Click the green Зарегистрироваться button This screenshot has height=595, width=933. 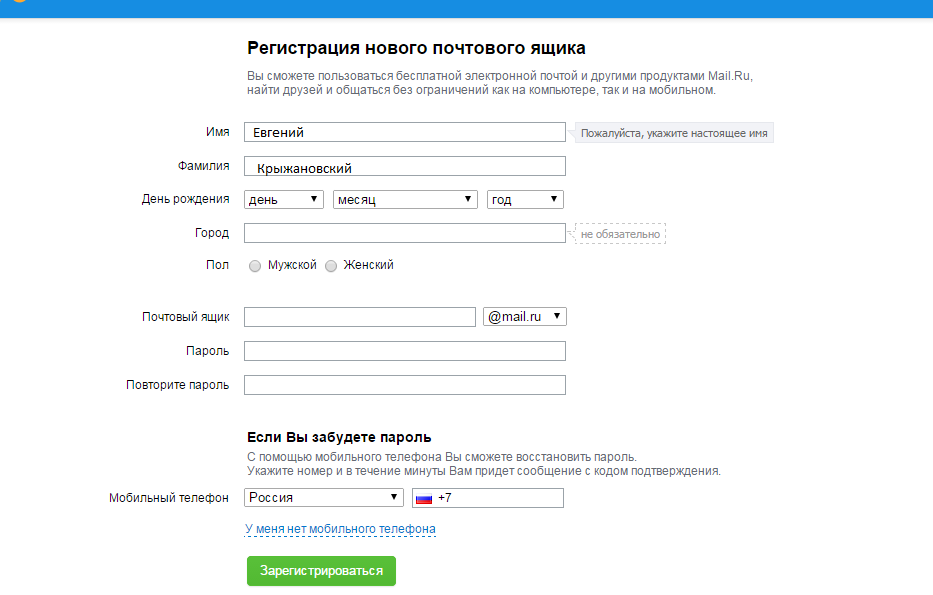[321, 571]
